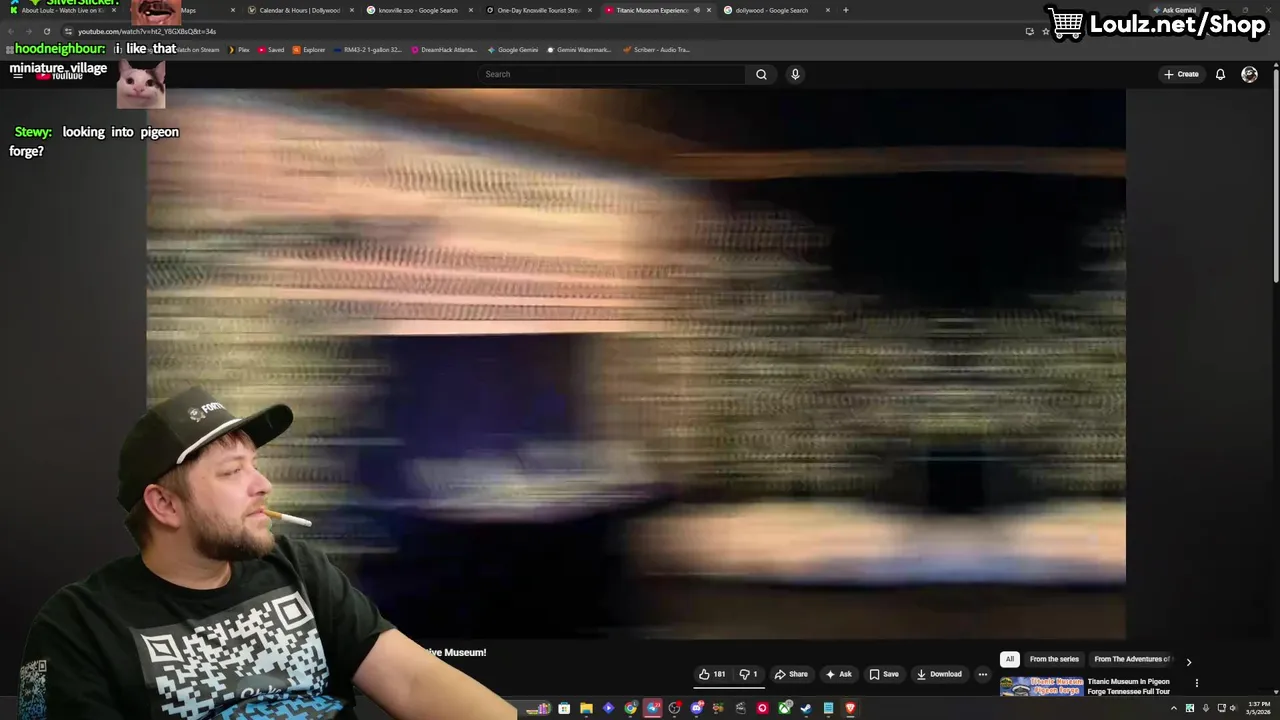Open Google Gemini bookmark
This screenshot has width=1280, height=720.
(514, 49)
